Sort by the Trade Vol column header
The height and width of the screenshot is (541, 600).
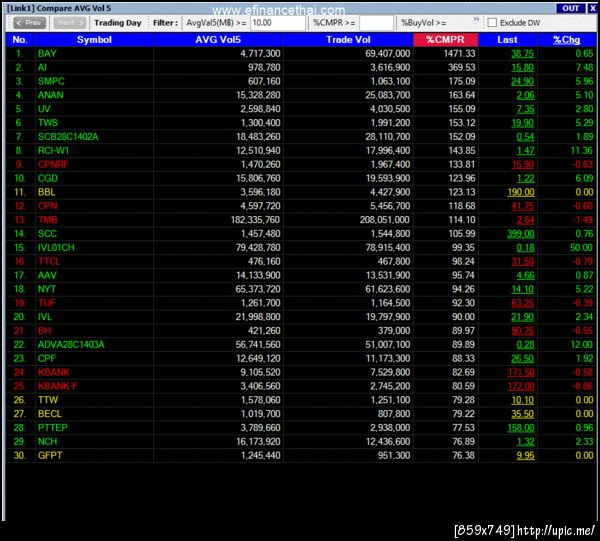348,40
